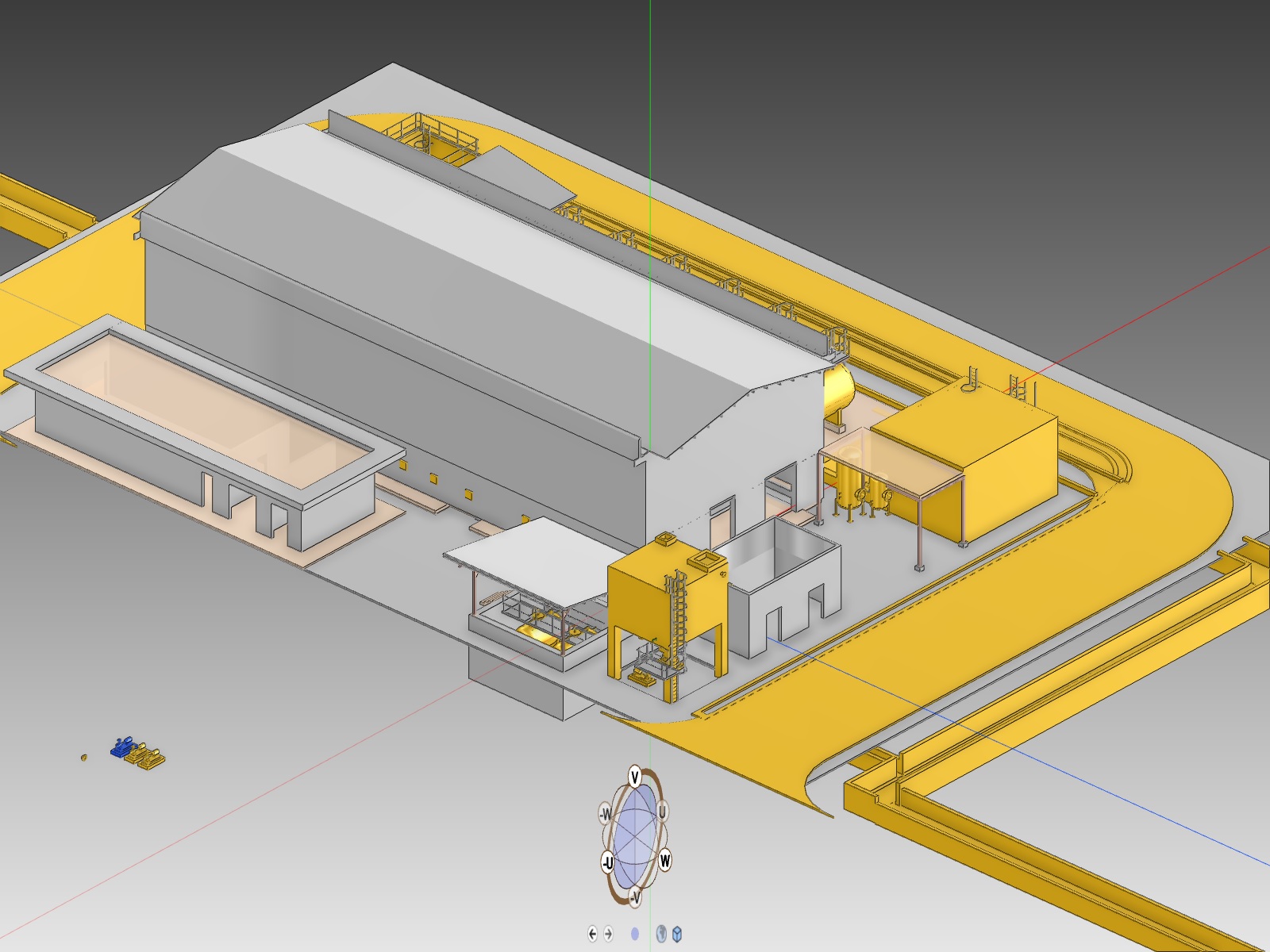This screenshot has width=1270, height=952.
Task: Go to next view with forward arrow
Action: 609,934
